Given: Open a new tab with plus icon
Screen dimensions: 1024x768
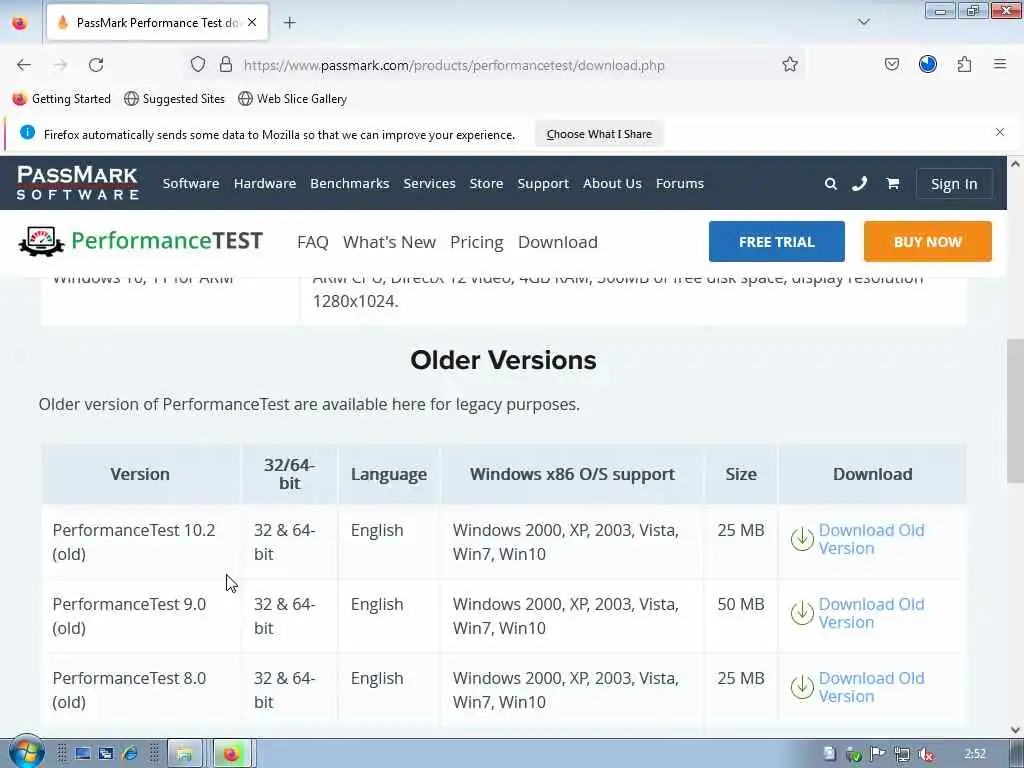Looking at the screenshot, I should click(290, 23).
